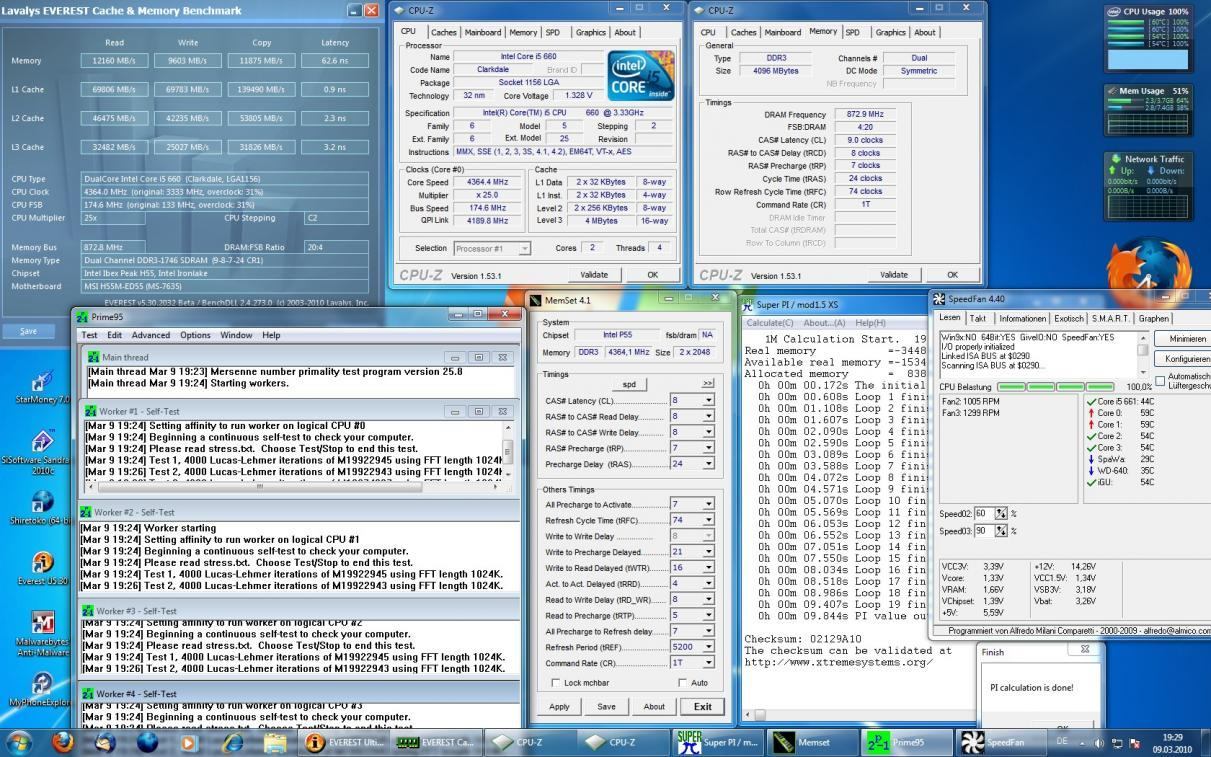Viewport: 1211px width, 757px height.
Task: Enable Automatische Lüftergeschwindigkeit checkbox in SpeedFan
Action: tap(1160, 379)
